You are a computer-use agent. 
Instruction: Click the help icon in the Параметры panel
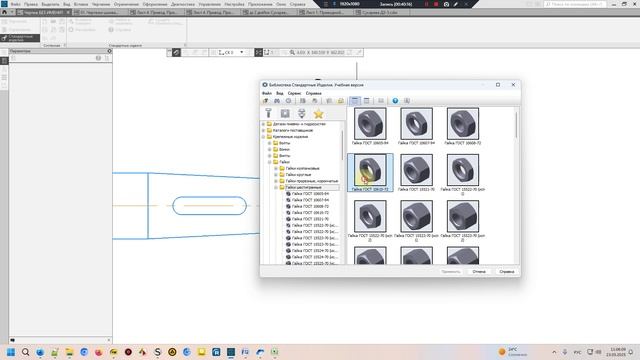[x=98, y=58]
